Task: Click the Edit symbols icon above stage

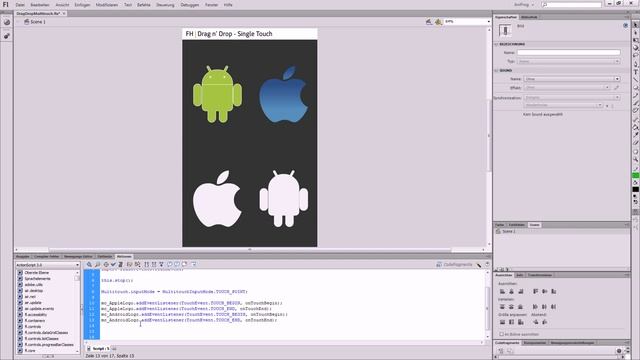Action: 438,22
